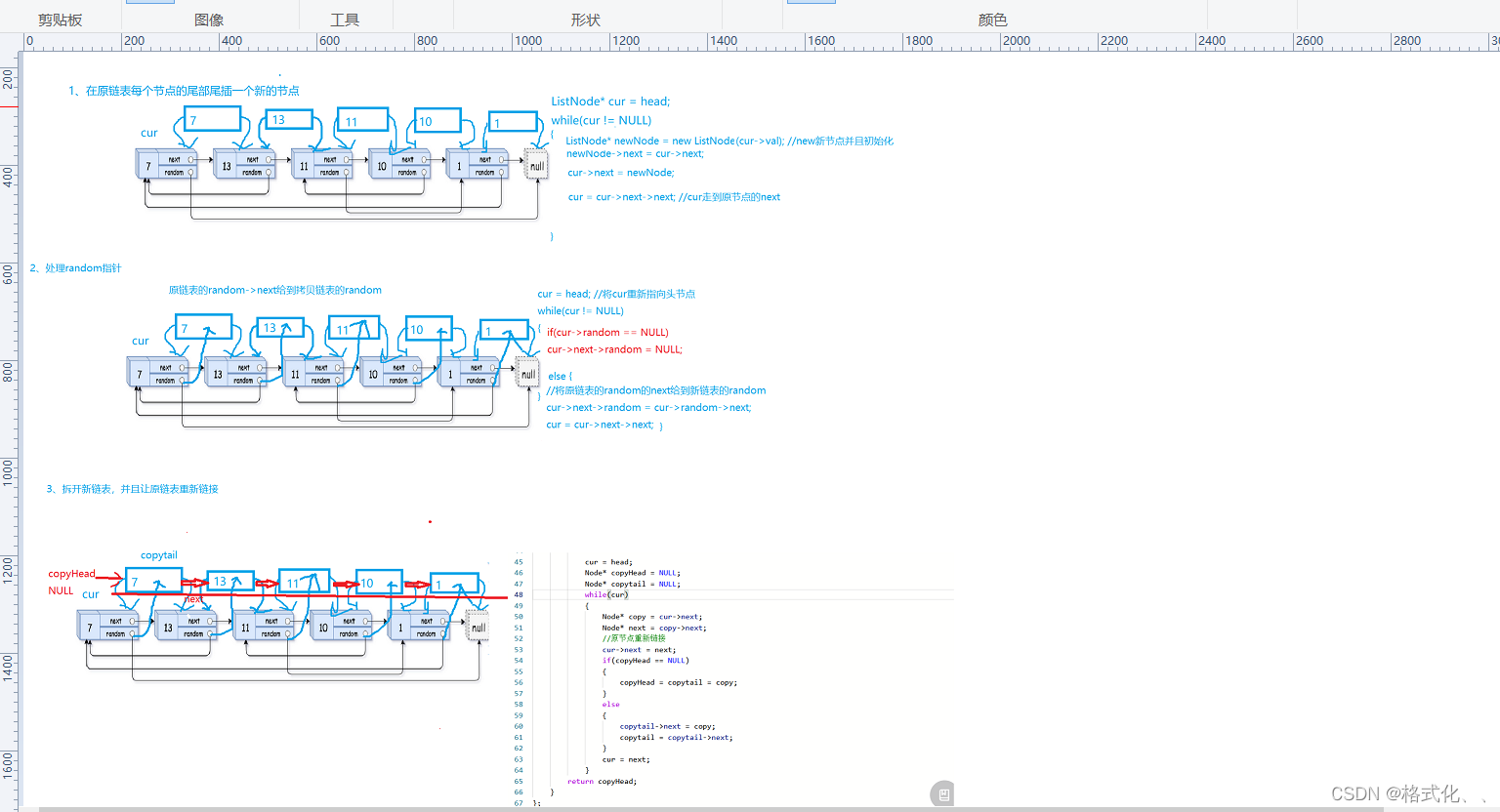The height and width of the screenshot is (812, 1500).
Task: Click the line 'cur->next = newNode;'
Action: [621, 173]
